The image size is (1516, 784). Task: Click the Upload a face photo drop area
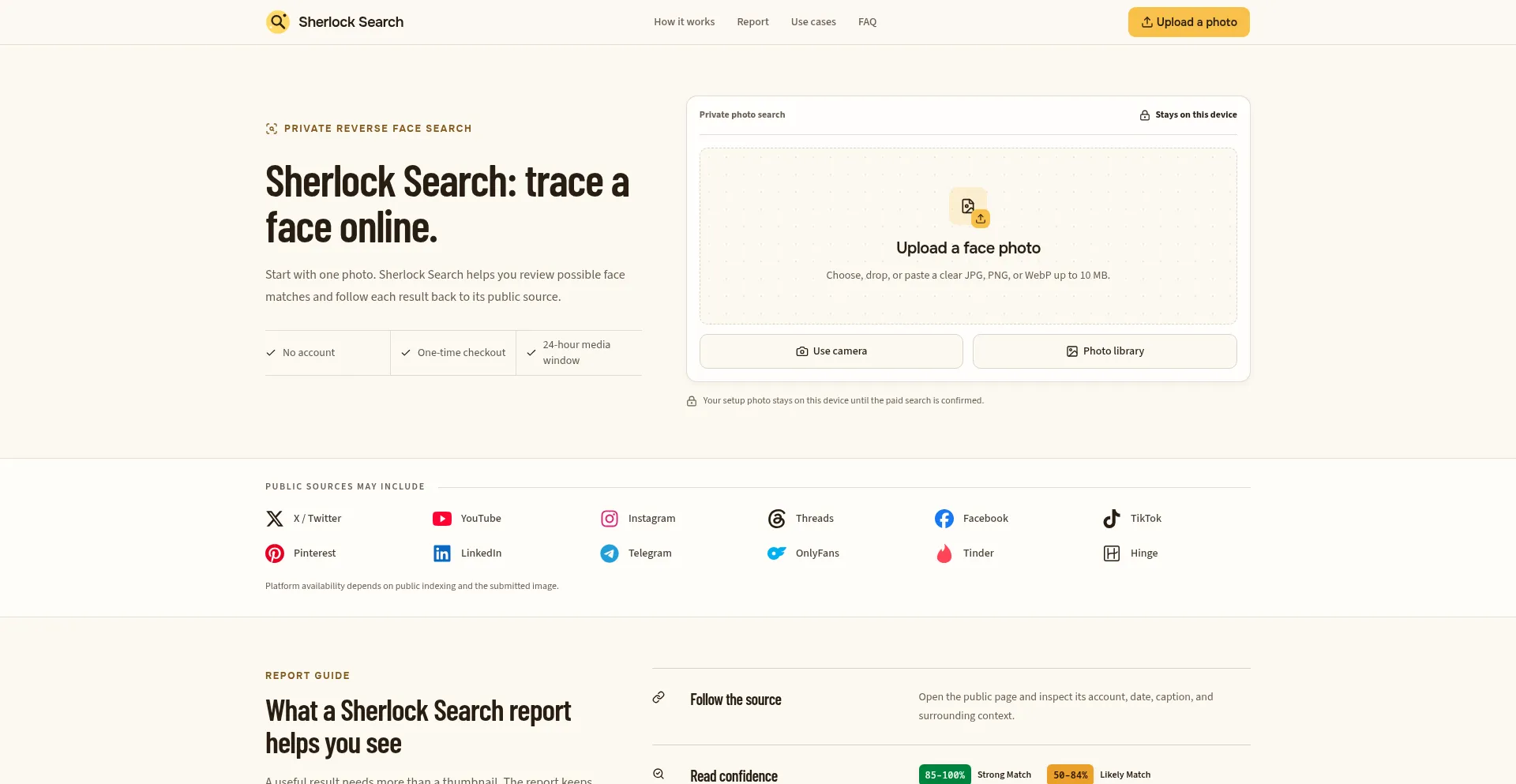968,236
